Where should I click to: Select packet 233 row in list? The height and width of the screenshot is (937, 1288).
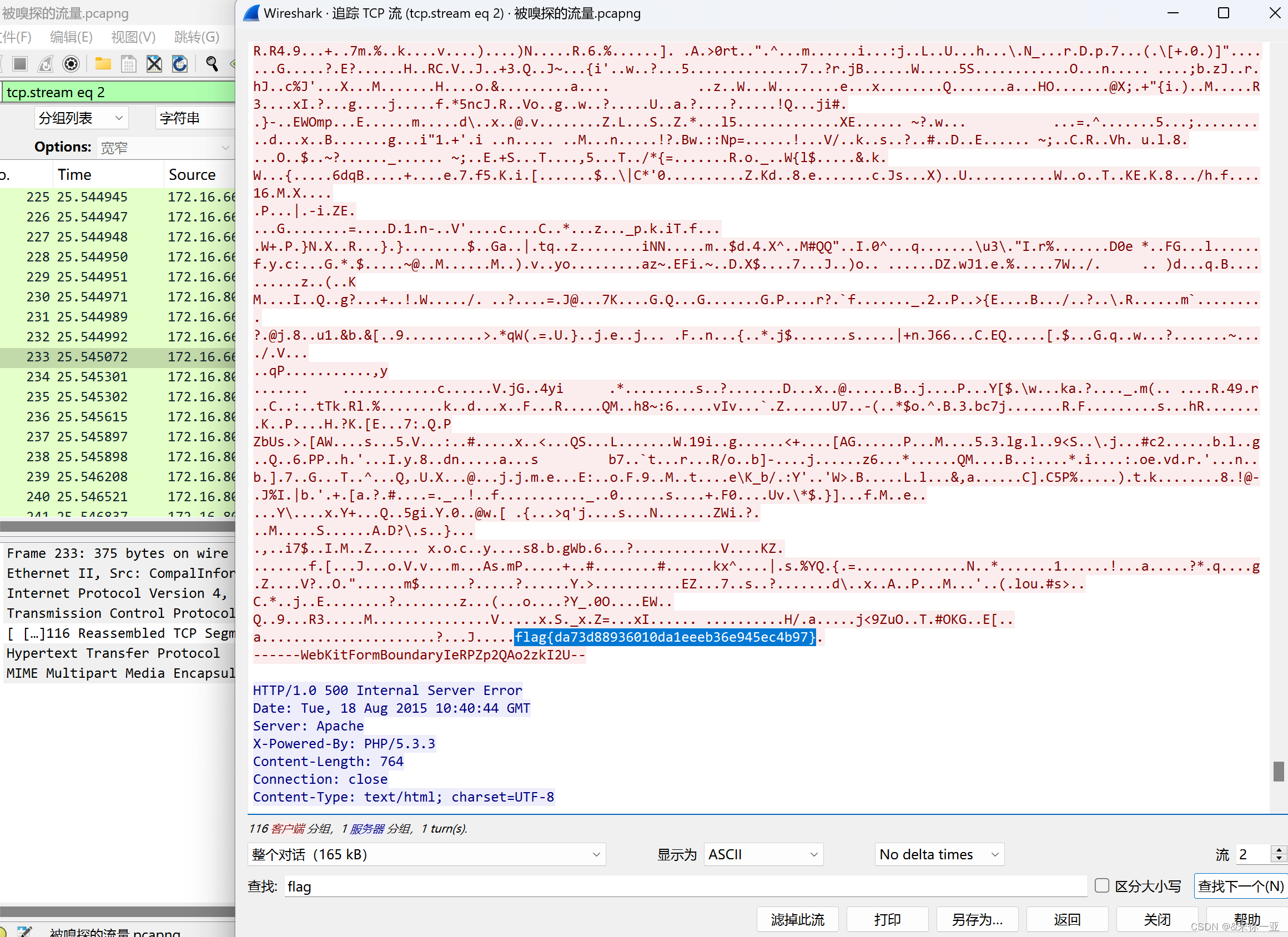(114, 356)
